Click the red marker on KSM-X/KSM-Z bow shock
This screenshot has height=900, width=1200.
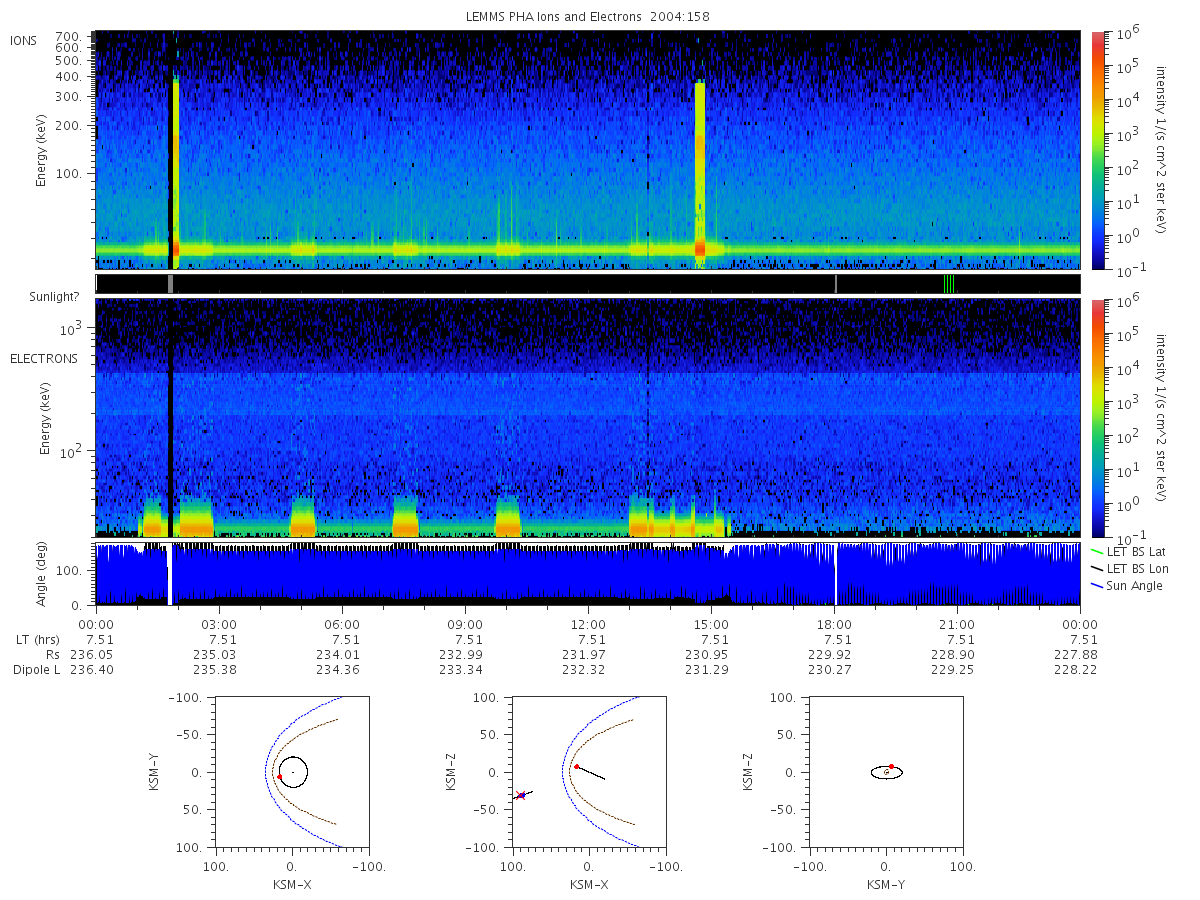[x=577, y=766]
